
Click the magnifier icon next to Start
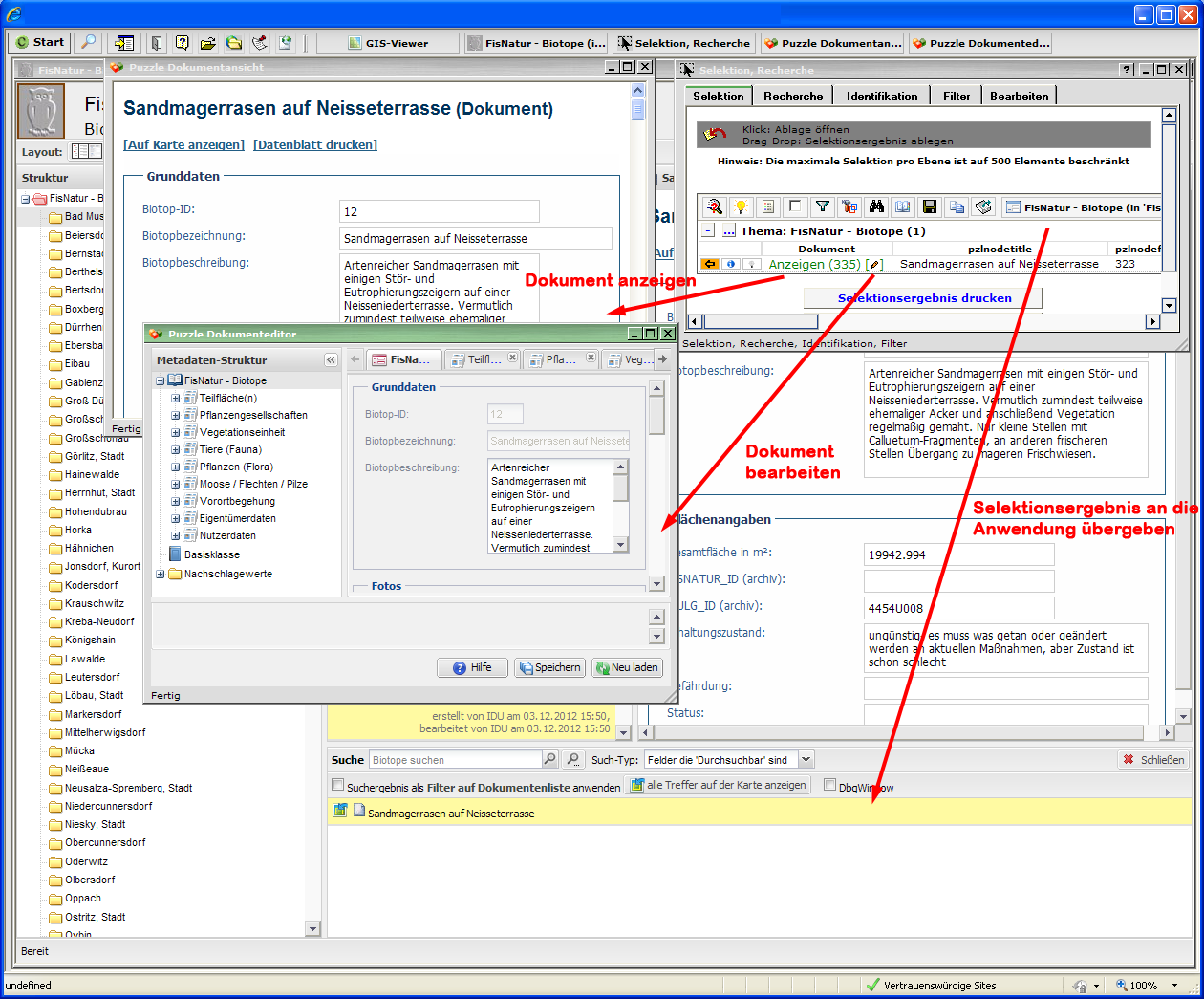(88, 42)
